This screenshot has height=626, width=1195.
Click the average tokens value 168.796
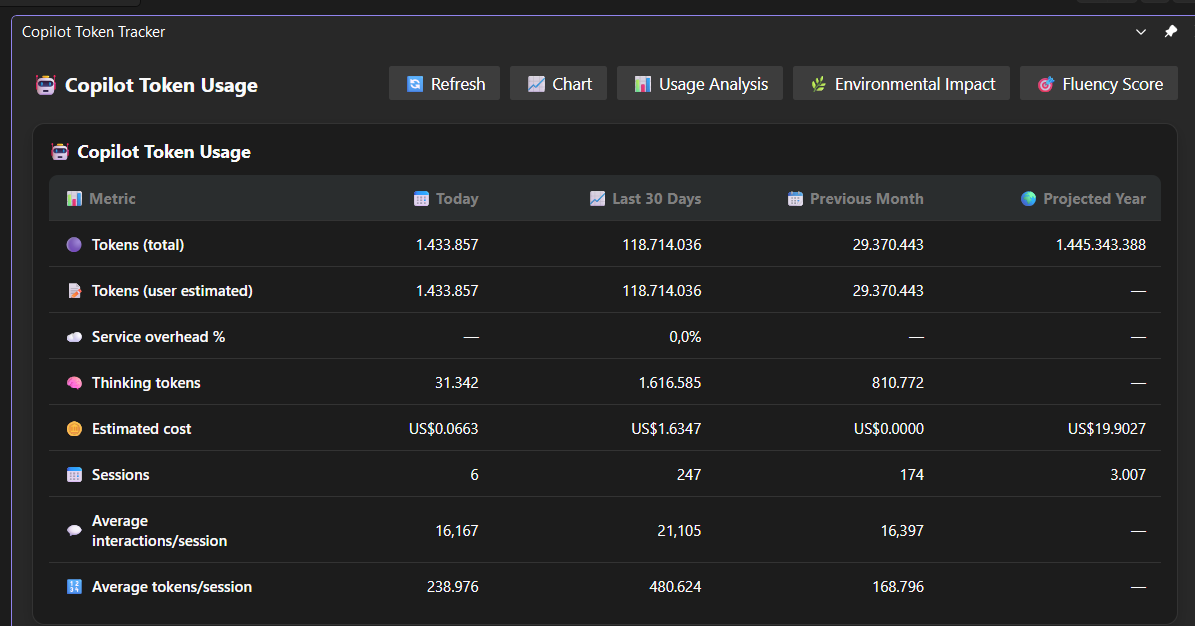[898, 587]
